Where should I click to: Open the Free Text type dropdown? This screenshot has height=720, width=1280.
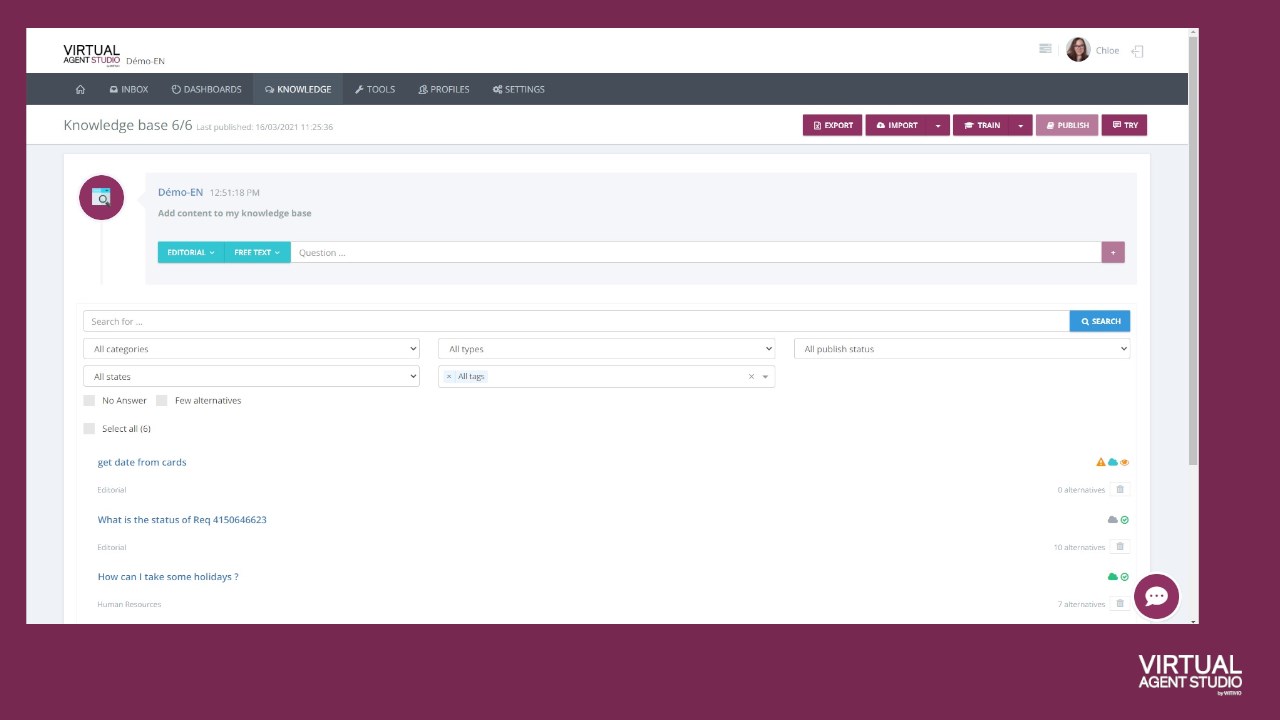point(257,252)
